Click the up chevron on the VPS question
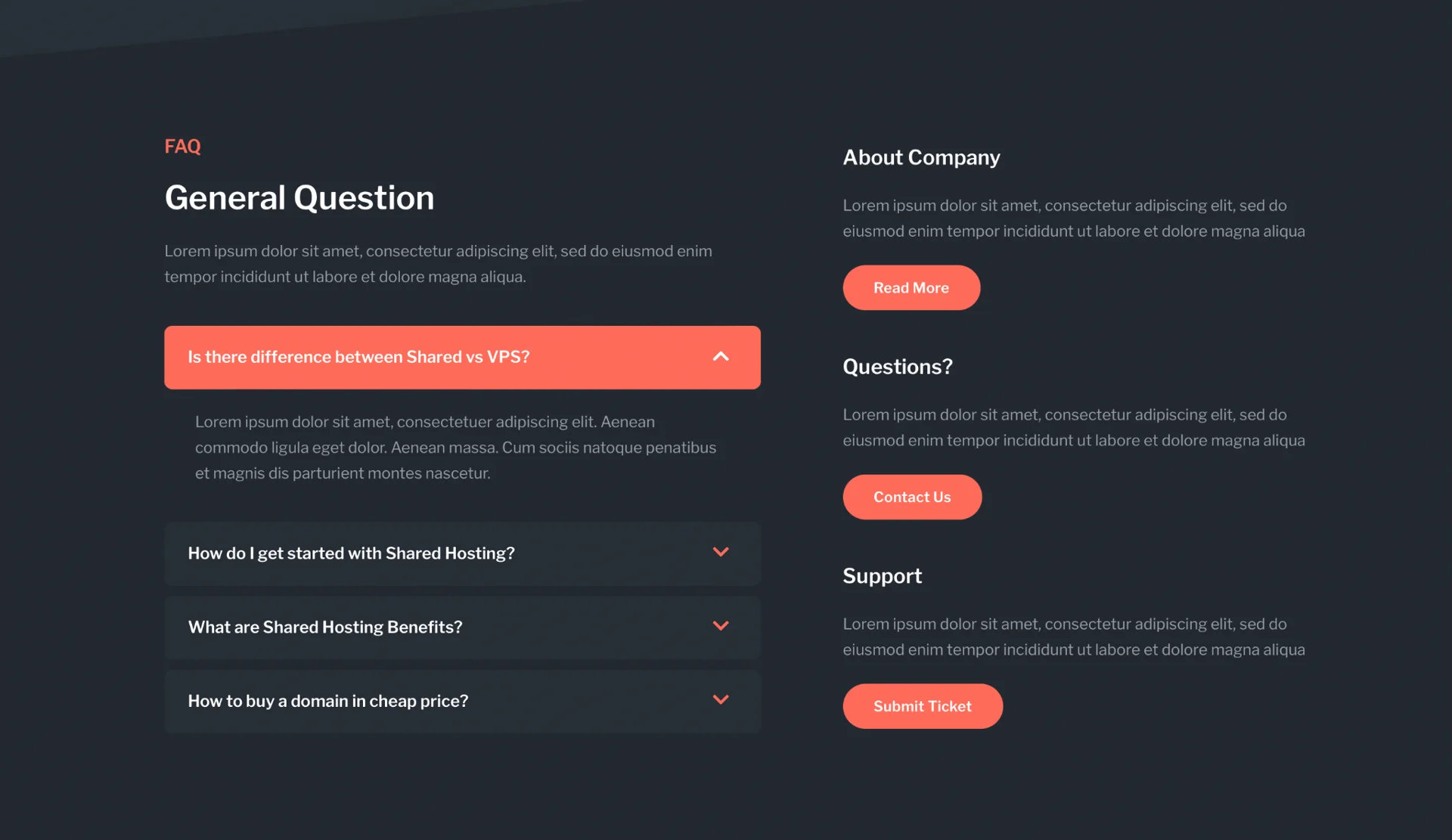1452x840 pixels. point(721,357)
